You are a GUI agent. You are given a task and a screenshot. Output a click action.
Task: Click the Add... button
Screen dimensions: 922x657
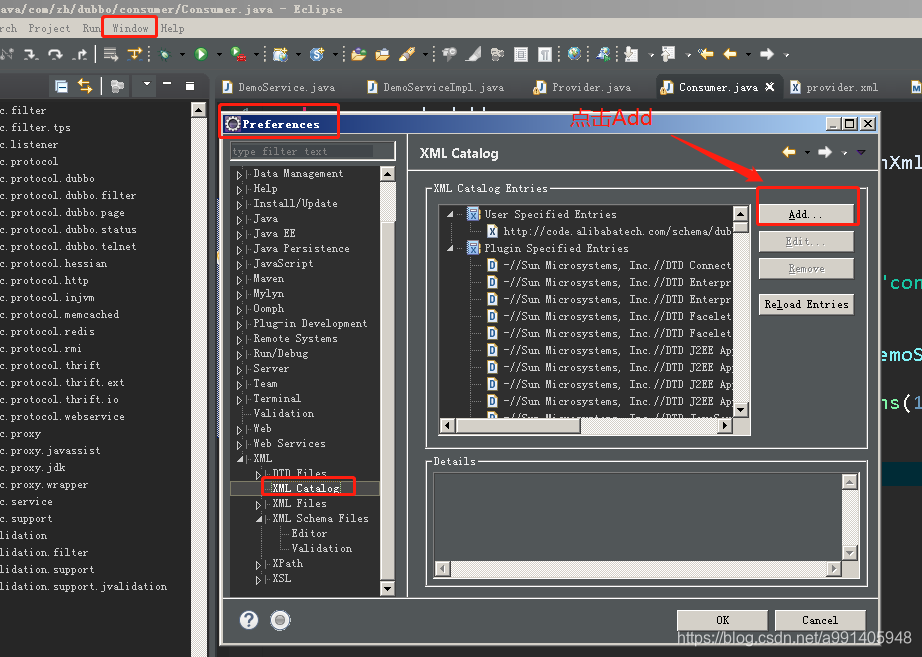(806, 214)
